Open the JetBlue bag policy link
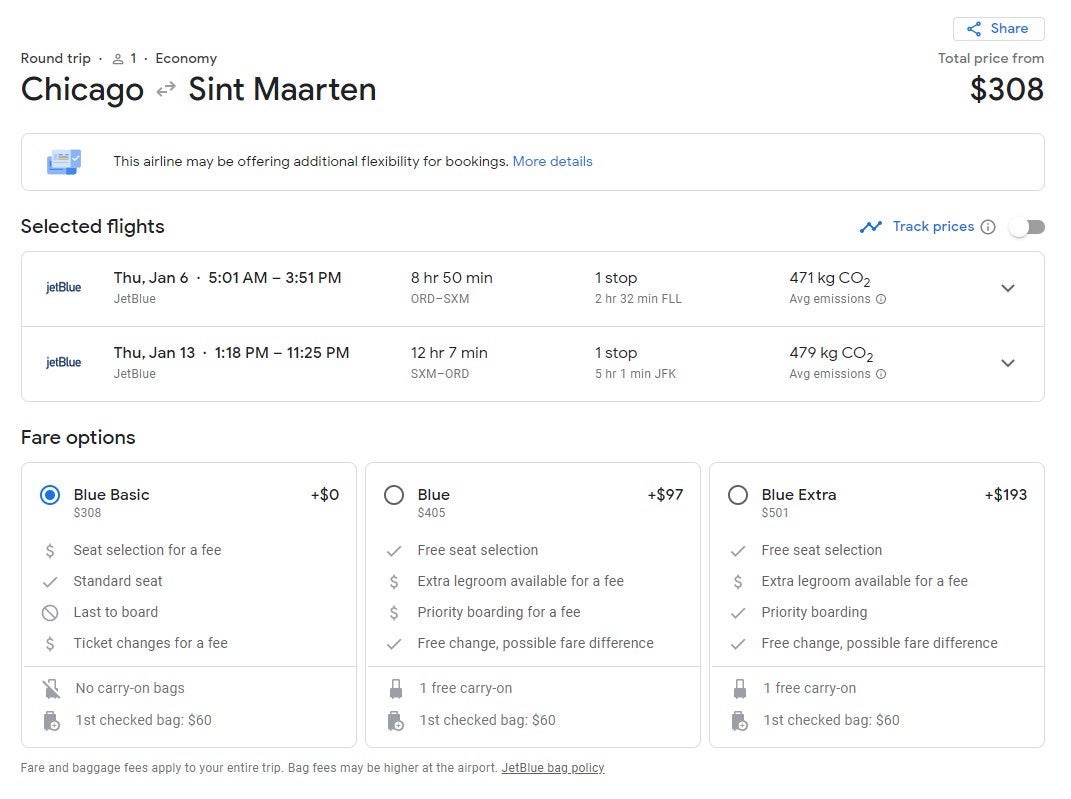 [x=553, y=768]
